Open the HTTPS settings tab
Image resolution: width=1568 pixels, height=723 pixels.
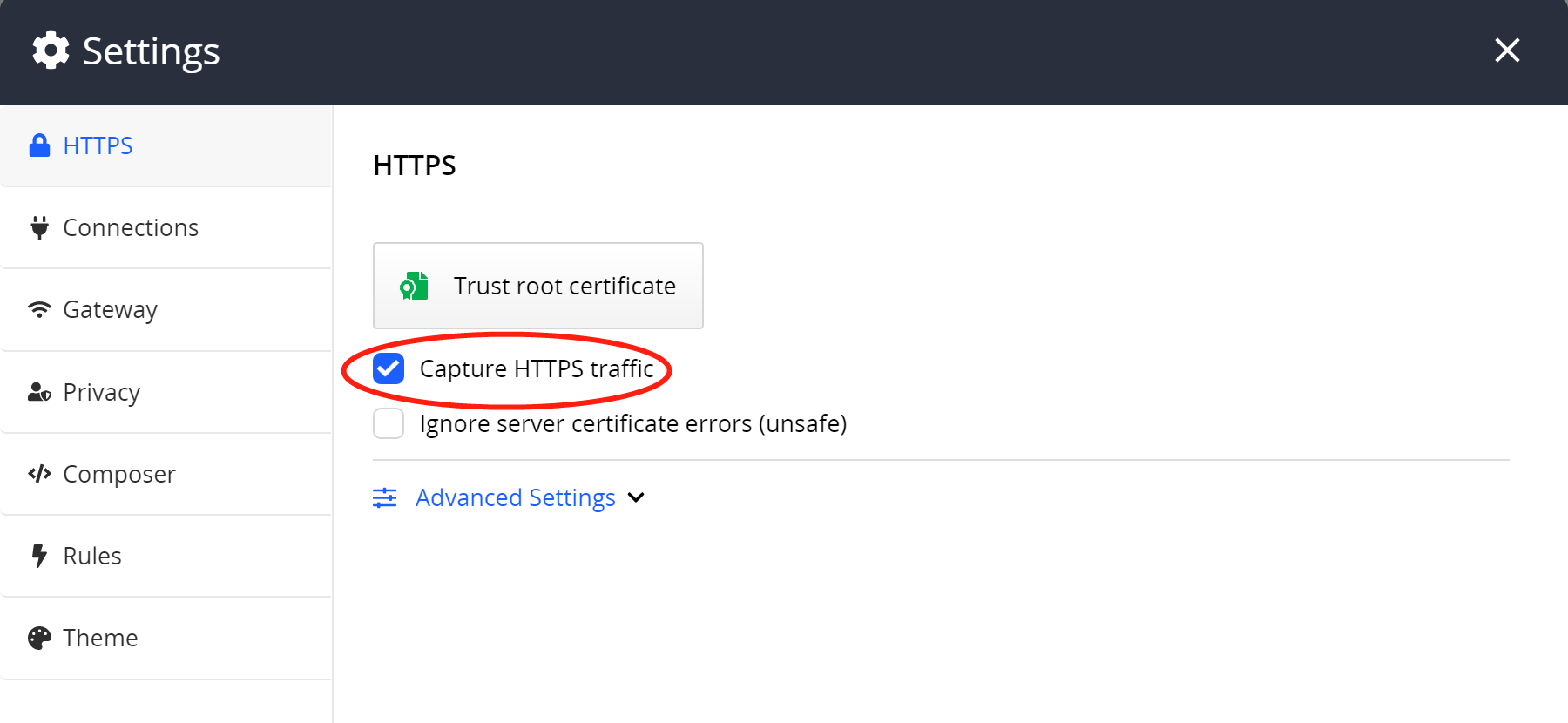pos(166,145)
